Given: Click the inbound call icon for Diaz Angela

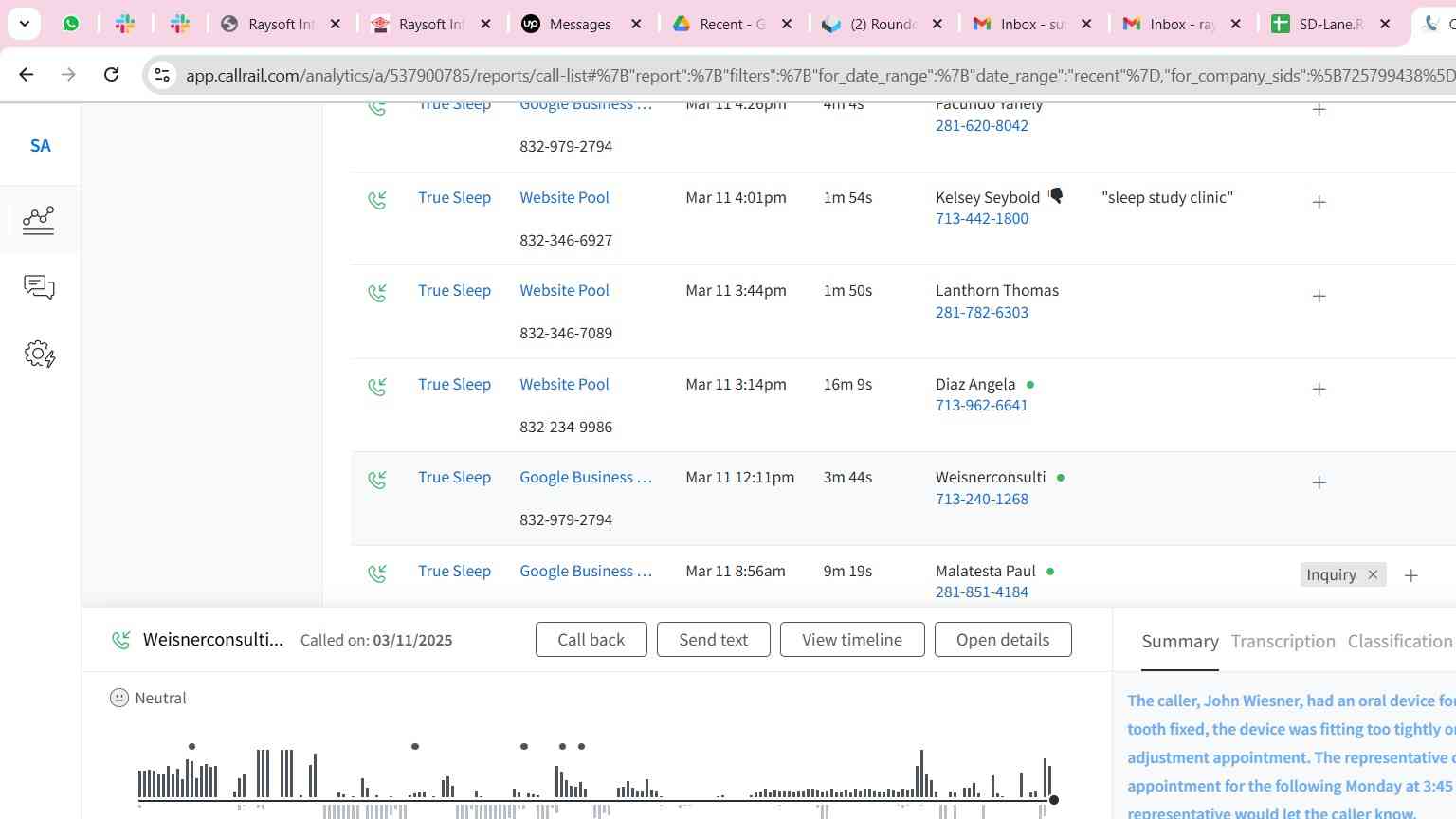Looking at the screenshot, I should [x=377, y=387].
